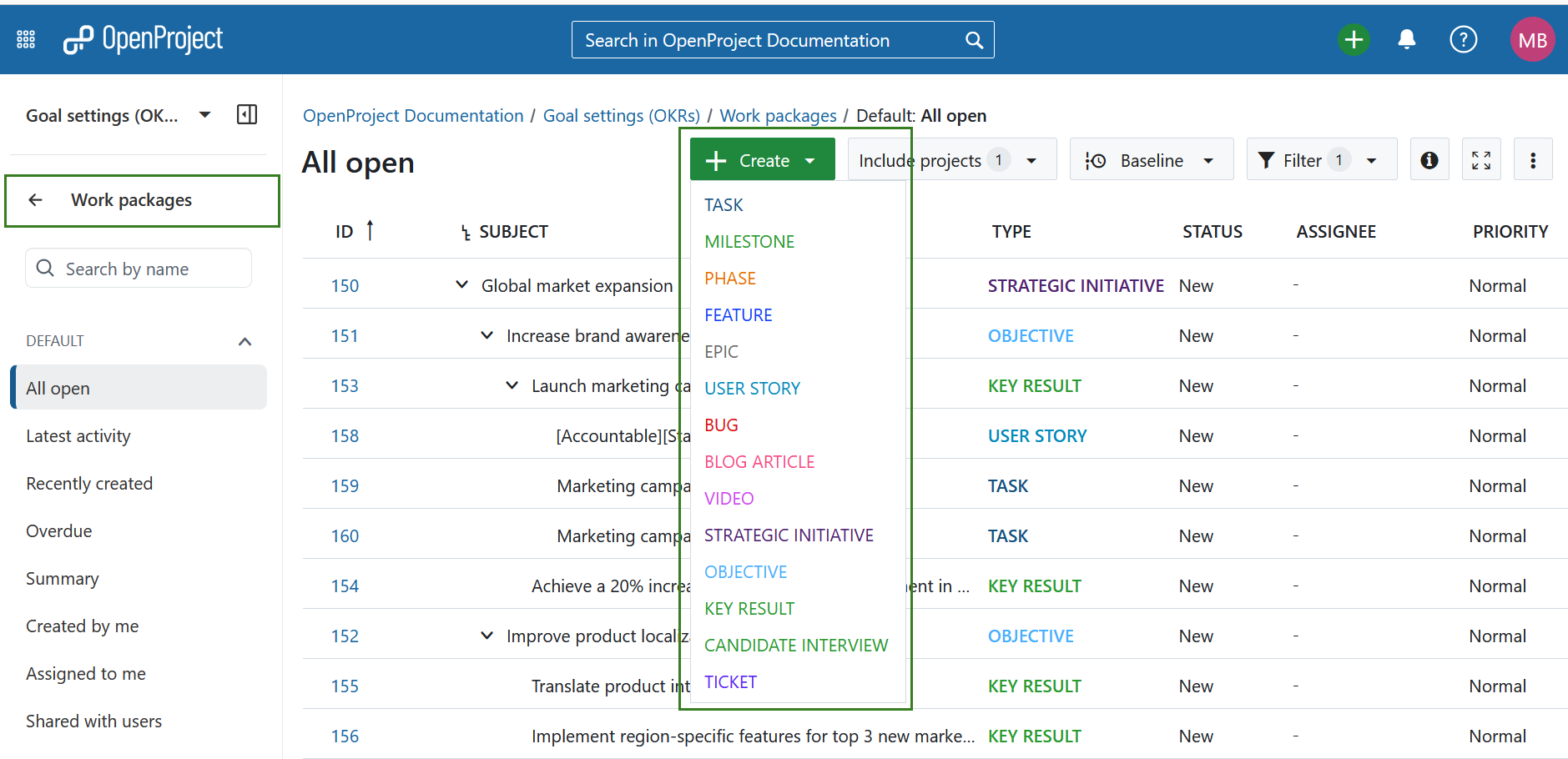Expand the Global market expansion row
The width and height of the screenshot is (1568, 759).
coord(462,284)
